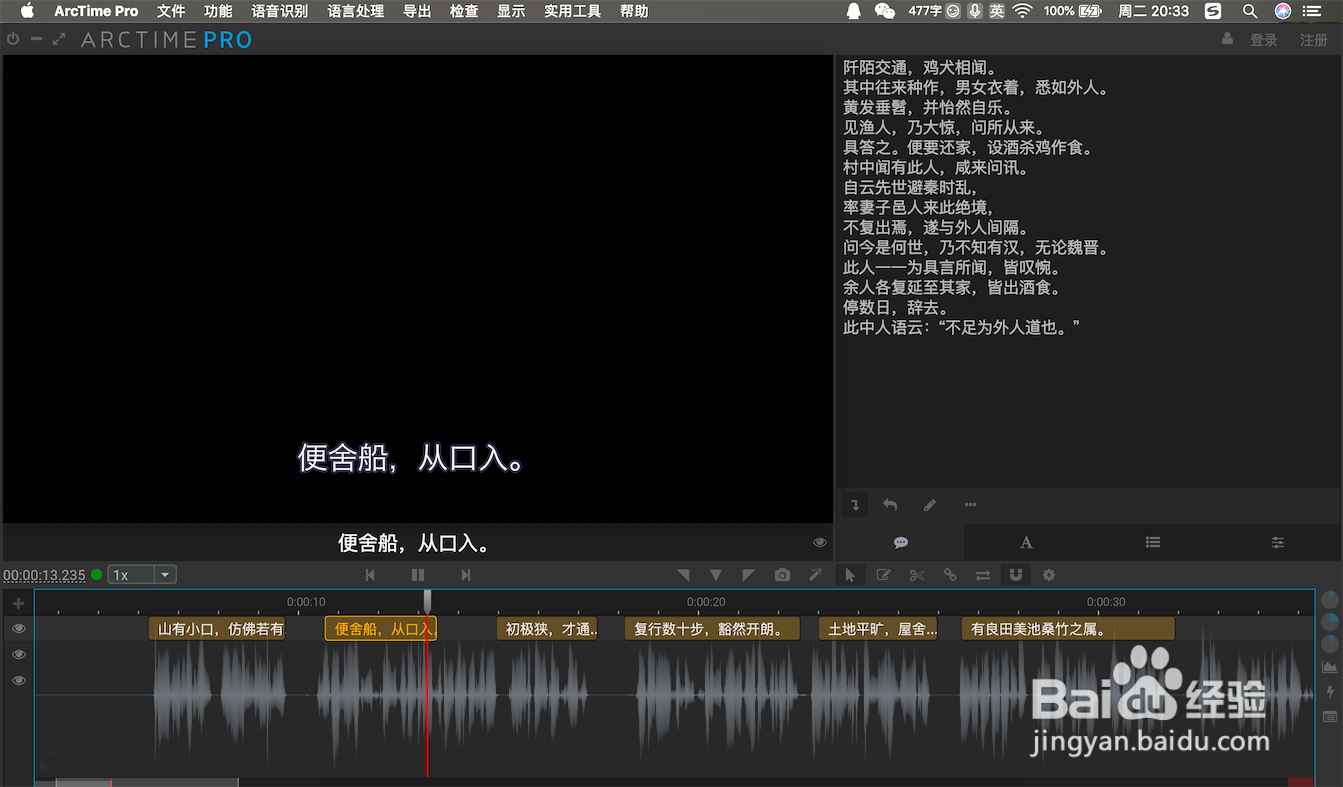Switch to the speech bubble subtitle tab

coord(900,542)
